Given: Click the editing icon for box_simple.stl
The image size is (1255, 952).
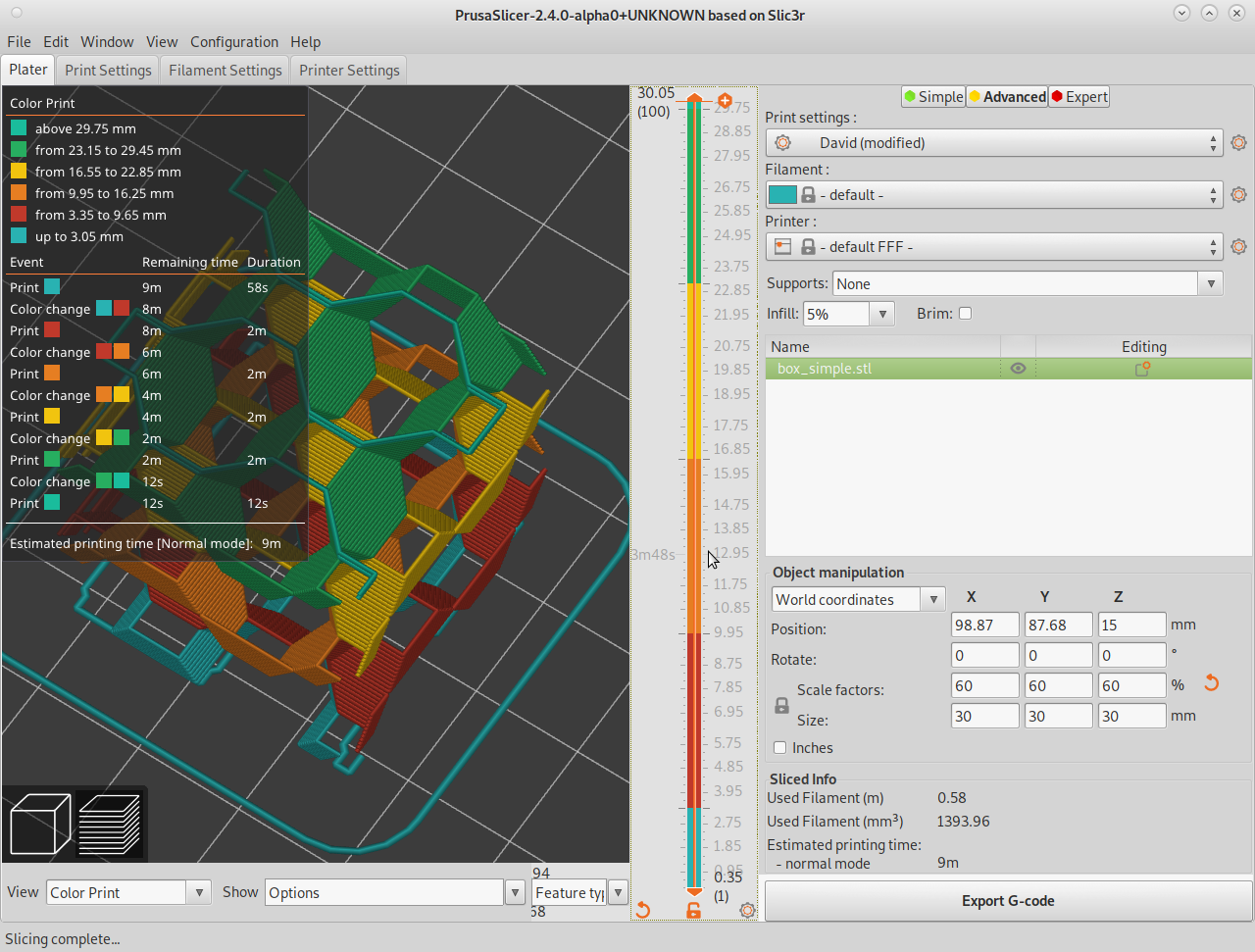Looking at the screenshot, I should tap(1142, 369).
